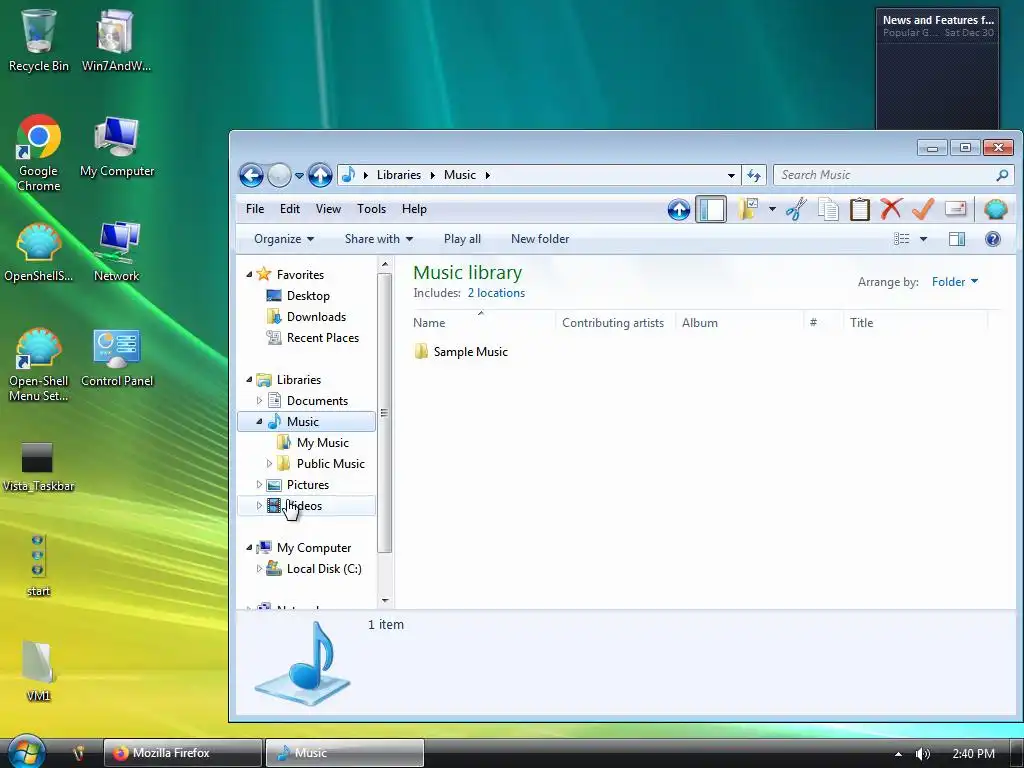Screen dimensions: 1024x768
Task: Click the search magnifier icon
Action: [1002, 175]
